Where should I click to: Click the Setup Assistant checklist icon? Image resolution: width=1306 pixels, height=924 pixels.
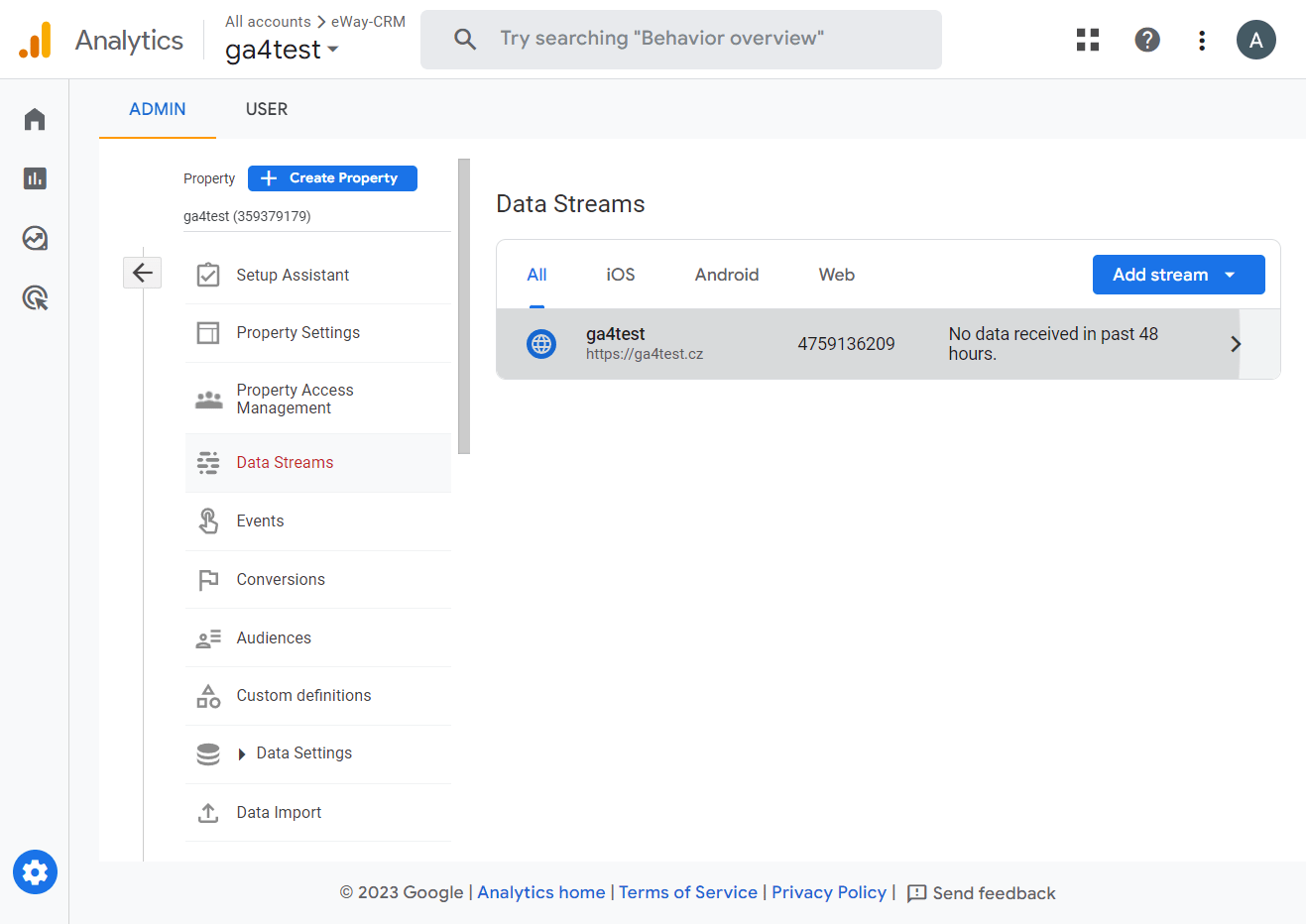coord(208,275)
